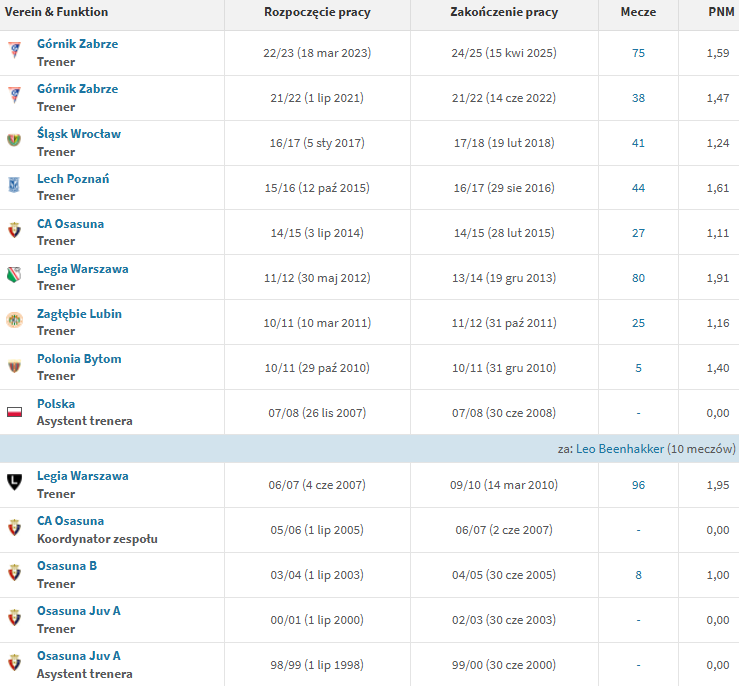Image resolution: width=739 pixels, height=686 pixels.
Task: Open Górnik Zabrze link from the 22/23 stint
Action: point(78,44)
